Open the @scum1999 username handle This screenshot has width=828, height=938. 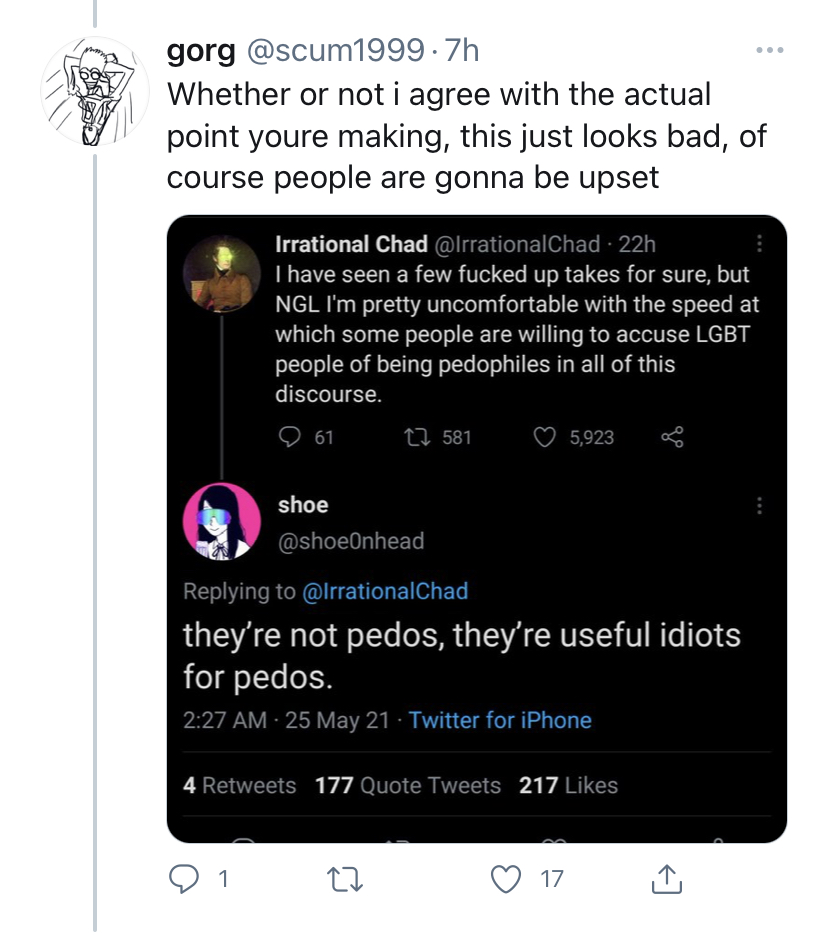[336, 50]
